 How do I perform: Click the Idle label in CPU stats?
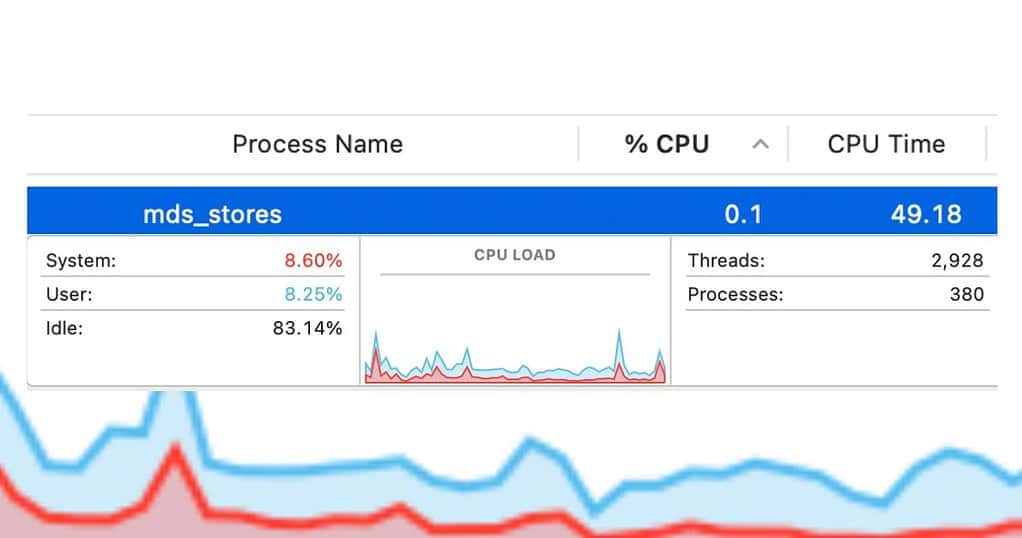point(65,328)
